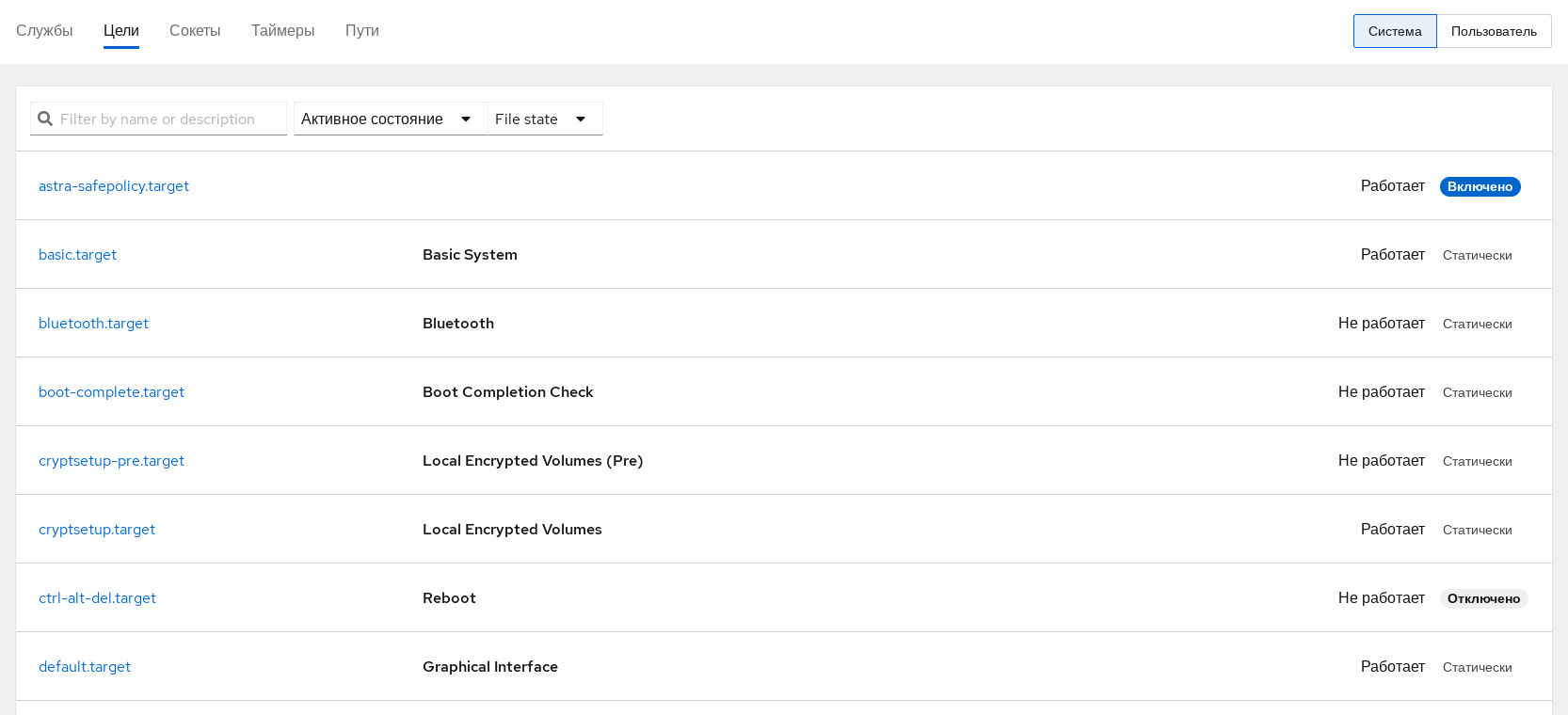Select the cryptsetup.target link
The width and height of the screenshot is (1568, 715).
click(x=97, y=530)
